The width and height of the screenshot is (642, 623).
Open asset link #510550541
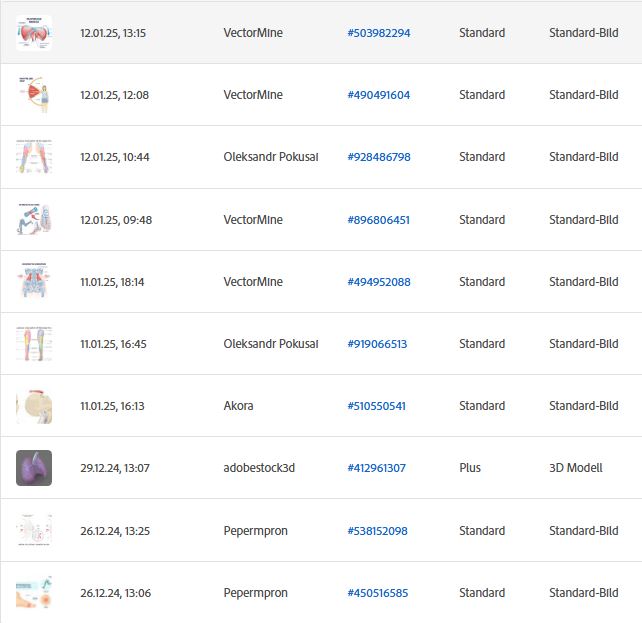[x=376, y=406]
